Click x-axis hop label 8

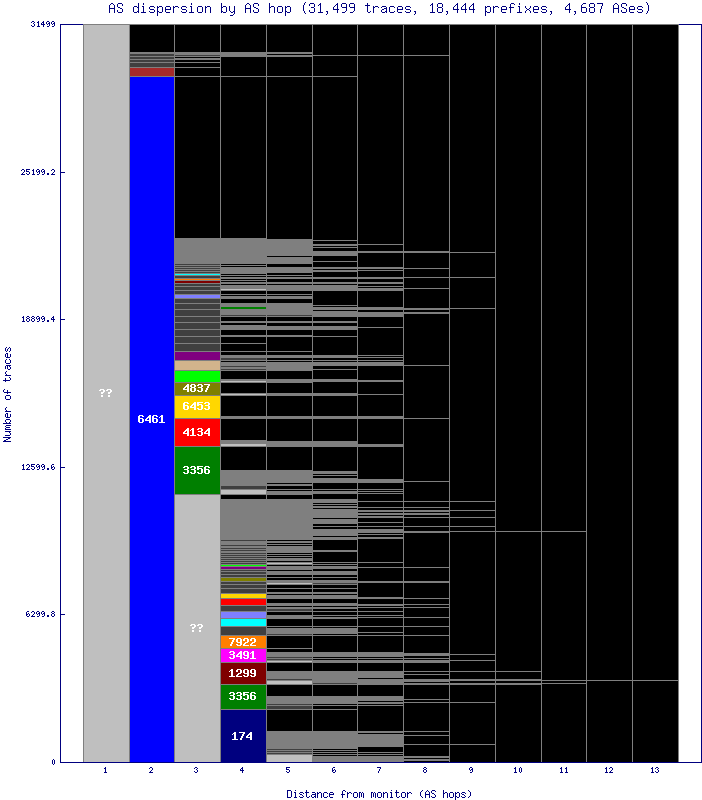(x=425, y=770)
